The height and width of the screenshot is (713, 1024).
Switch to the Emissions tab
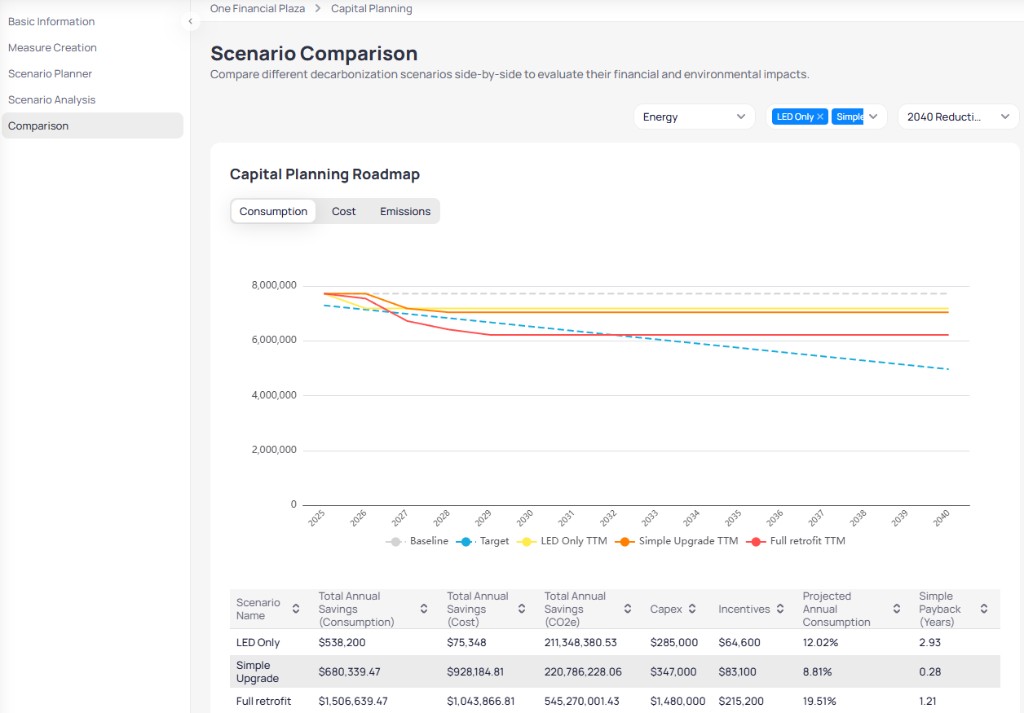click(405, 212)
